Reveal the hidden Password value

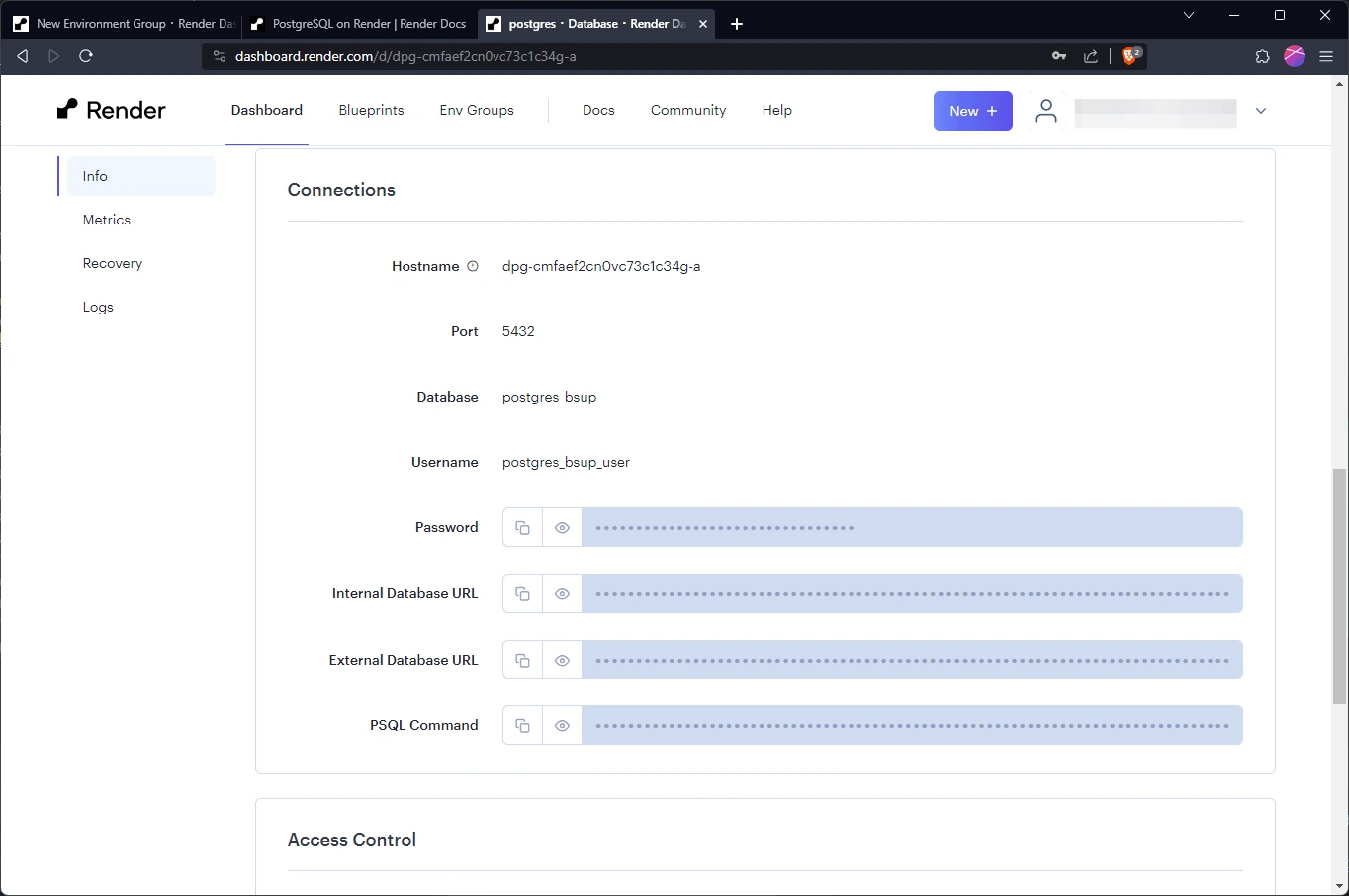(562, 527)
